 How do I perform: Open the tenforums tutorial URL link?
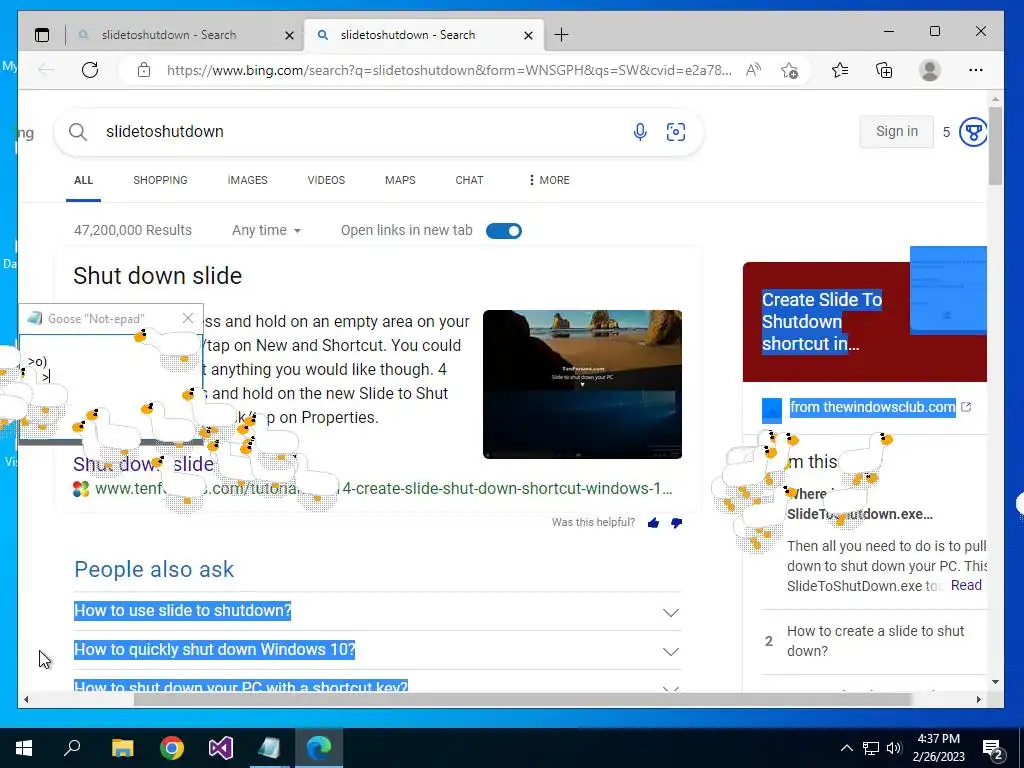pos(383,488)
